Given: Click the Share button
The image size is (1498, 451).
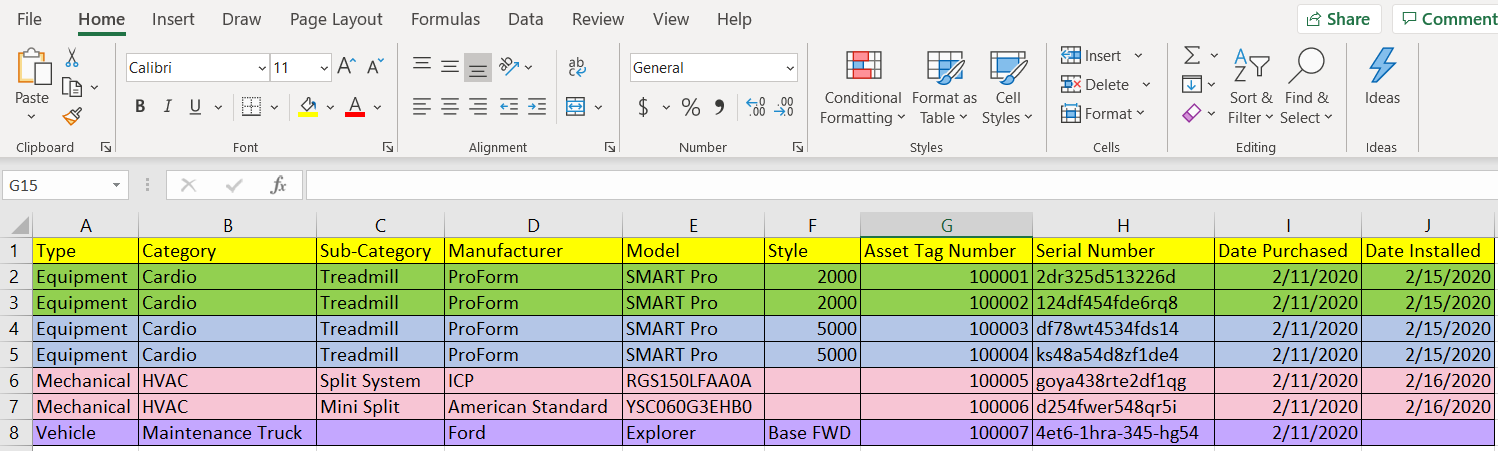Looking at the screenshot, I should coord(1339,19).
